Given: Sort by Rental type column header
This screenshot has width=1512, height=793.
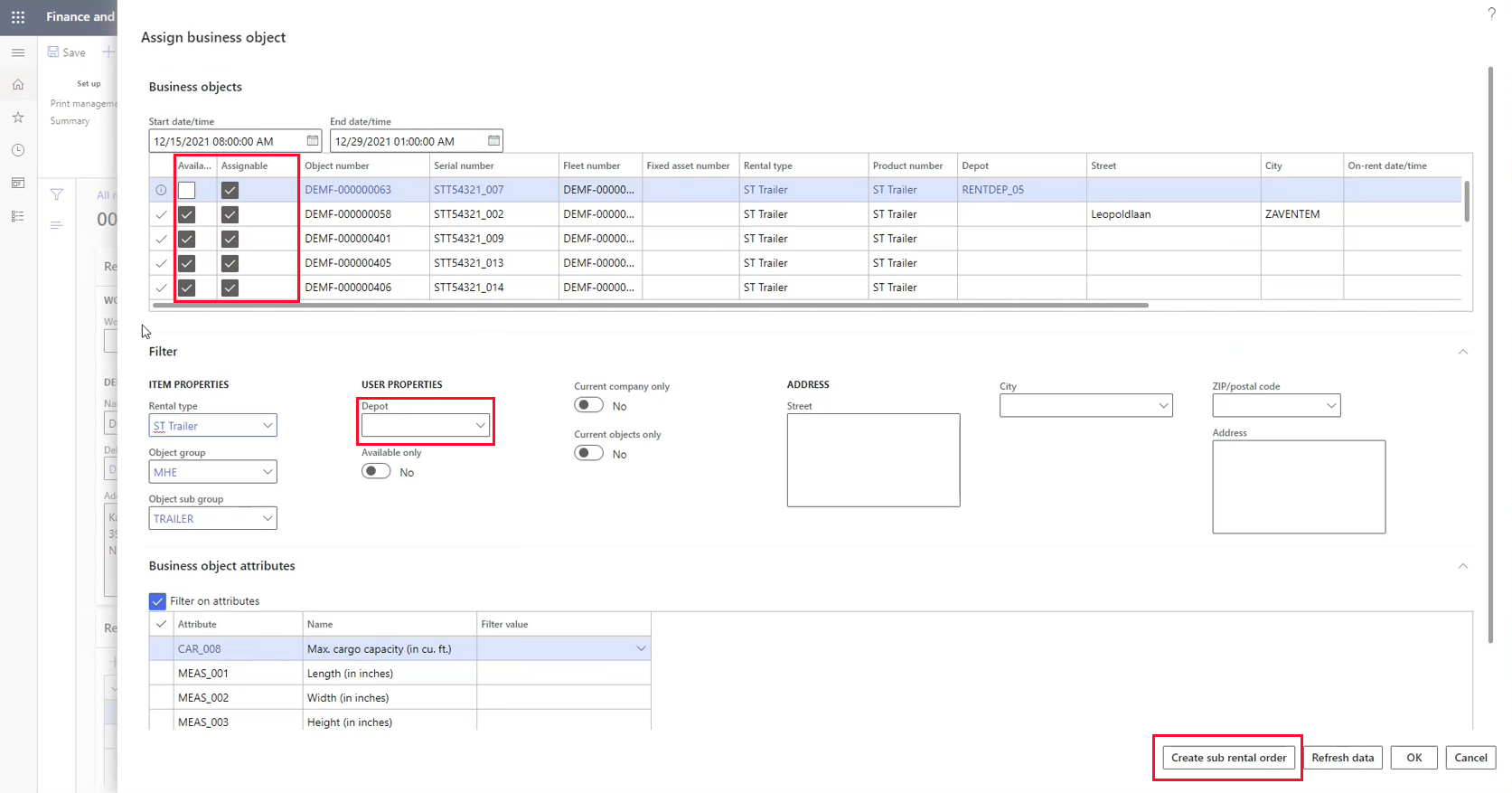Looking at the screenshot, I should coord(767,165).
